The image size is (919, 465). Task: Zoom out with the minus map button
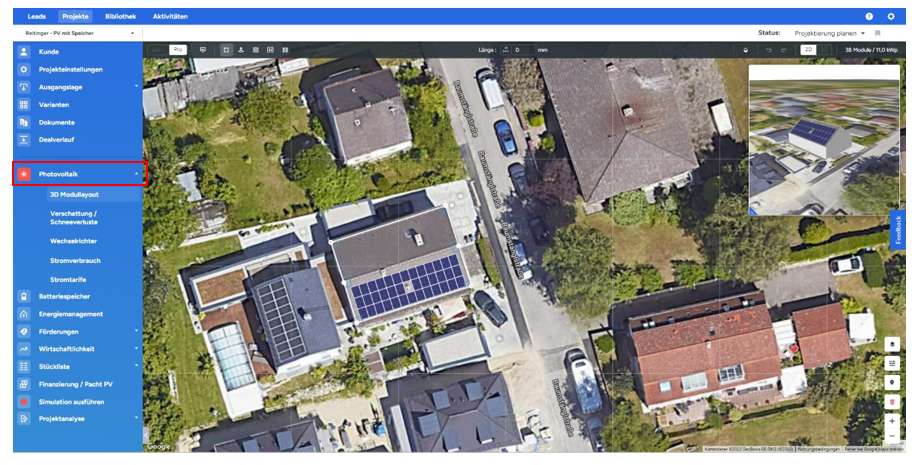click(892, 436)
